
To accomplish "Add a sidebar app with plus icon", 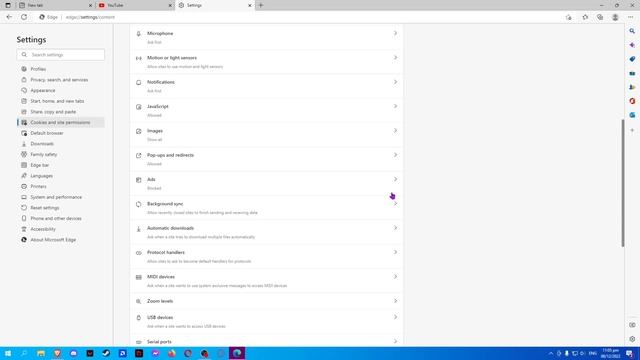I will (632, 130).
